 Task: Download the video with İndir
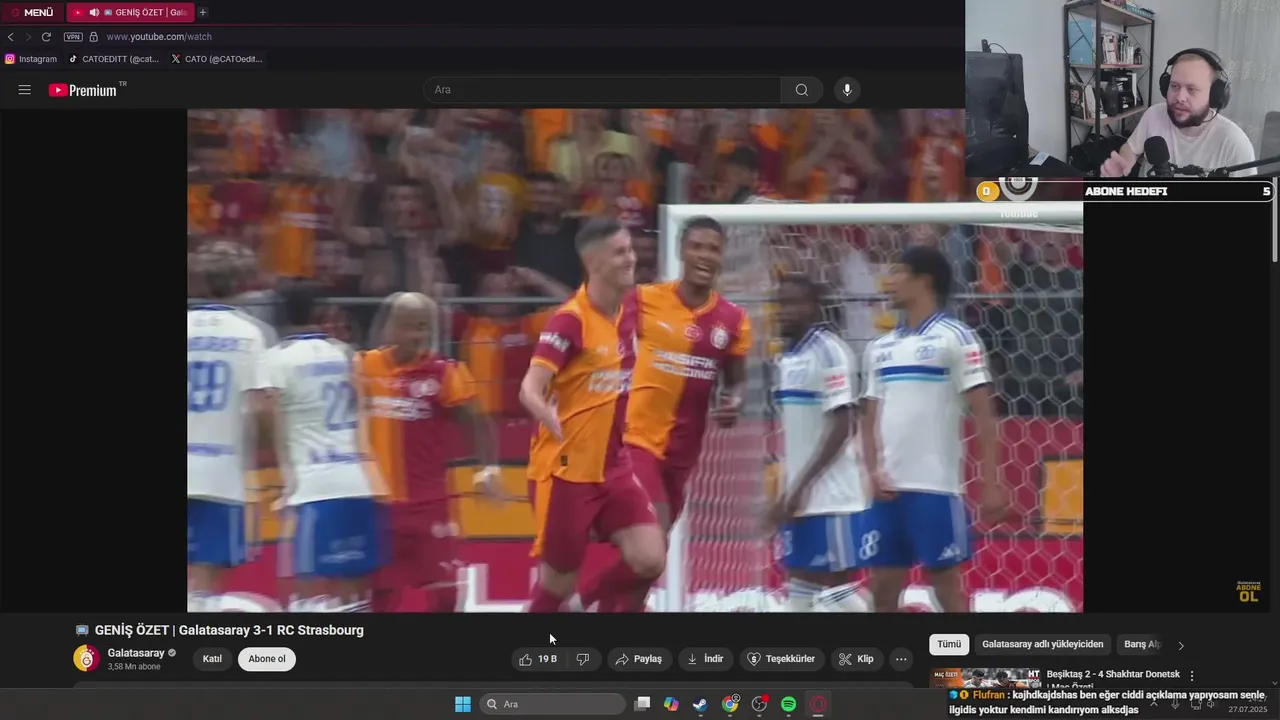pyautogui.click(x=705, y=659)
